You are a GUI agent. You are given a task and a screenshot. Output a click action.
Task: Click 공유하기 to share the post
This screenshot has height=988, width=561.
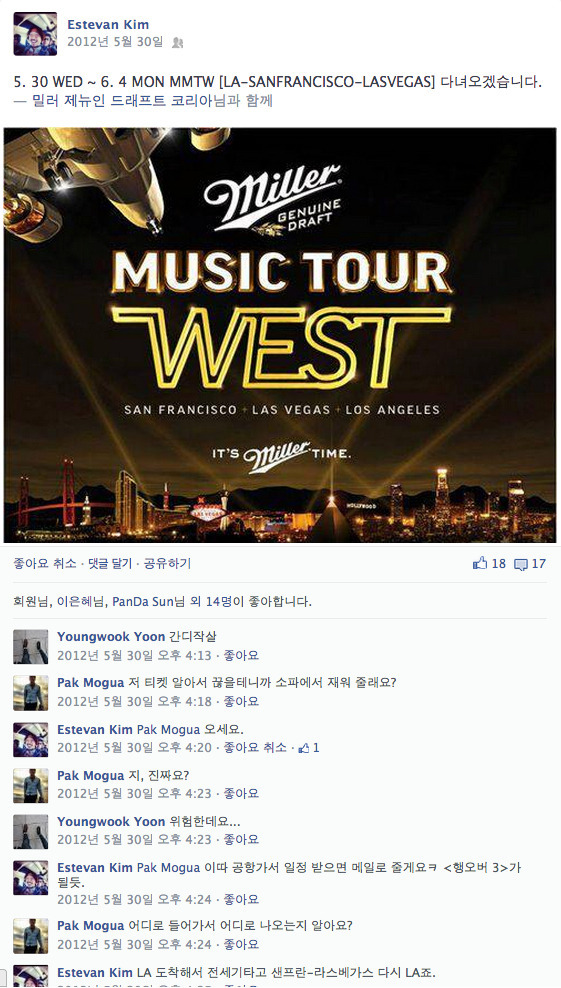(167, 563)
